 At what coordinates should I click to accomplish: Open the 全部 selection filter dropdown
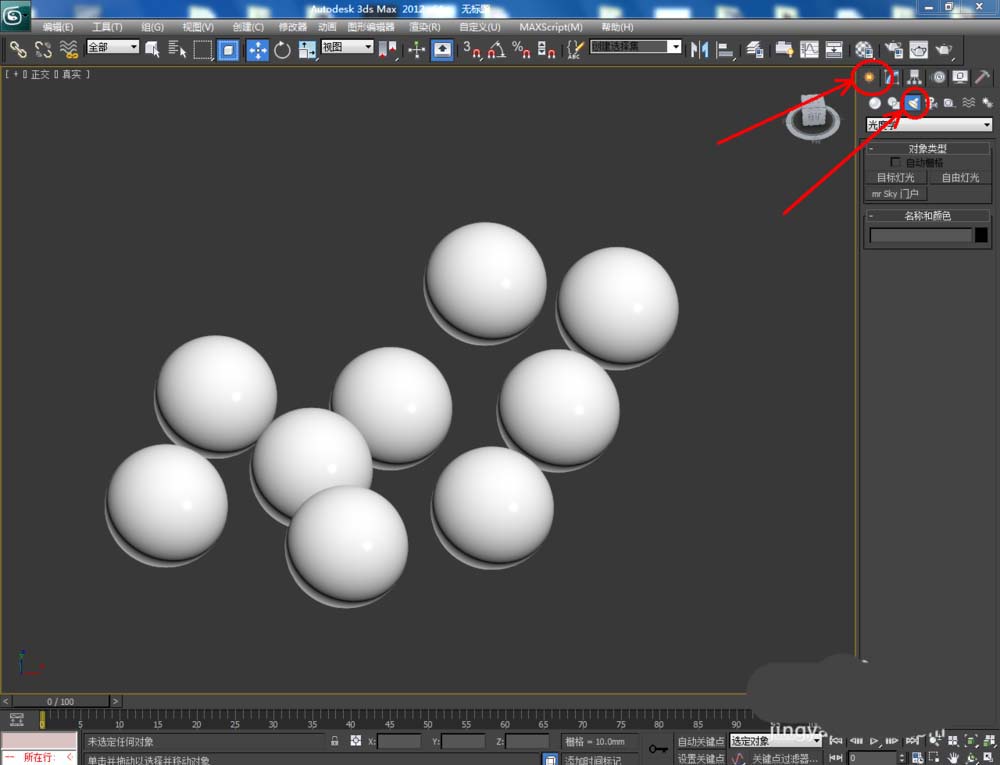112,47
